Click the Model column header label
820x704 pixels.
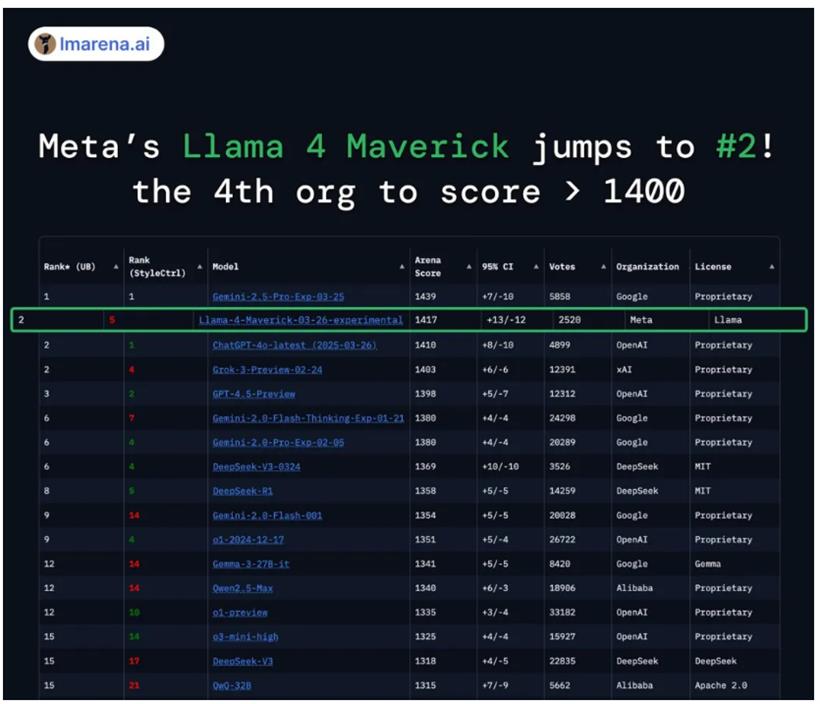tap(225, 267)
